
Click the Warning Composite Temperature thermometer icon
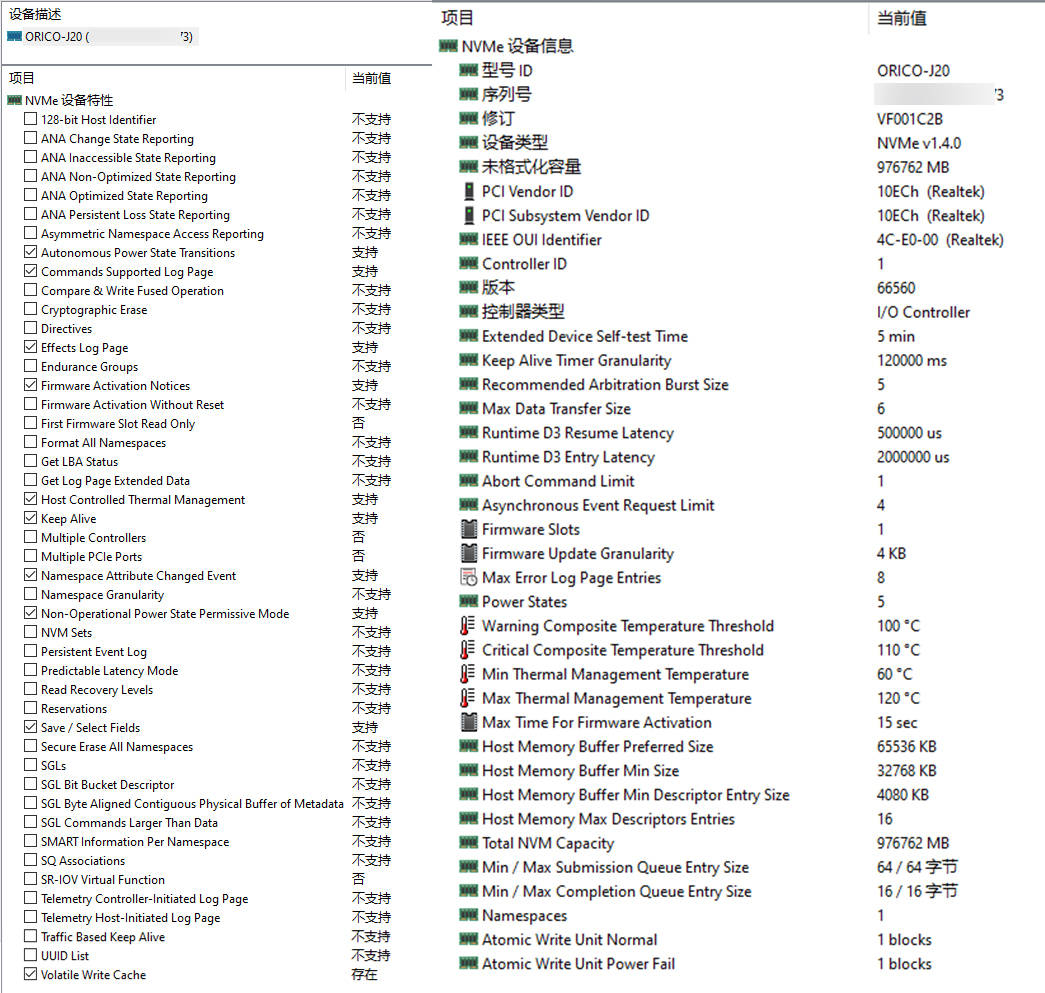[468, 626]
